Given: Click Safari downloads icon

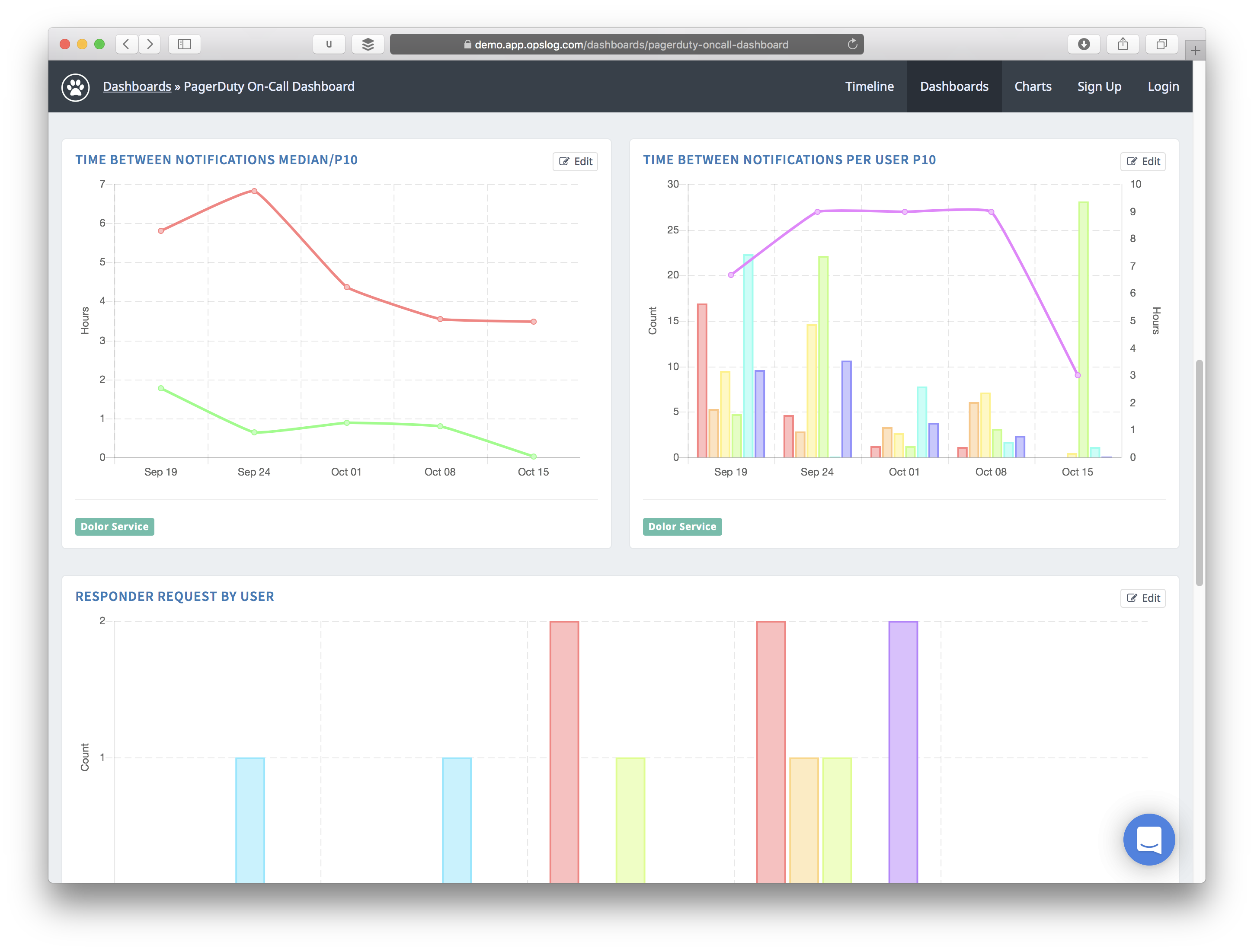Looking at the screenshot, I should [x=1083, y=44].
